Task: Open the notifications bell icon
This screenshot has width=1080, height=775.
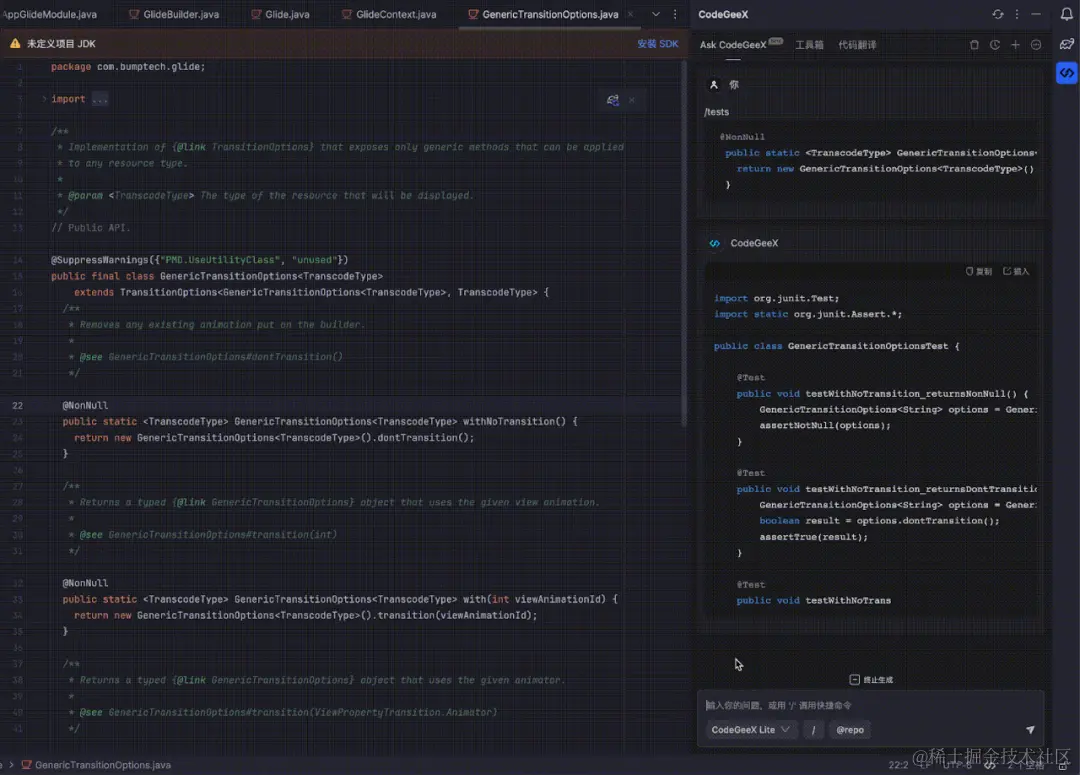Action: point(1066,14)
